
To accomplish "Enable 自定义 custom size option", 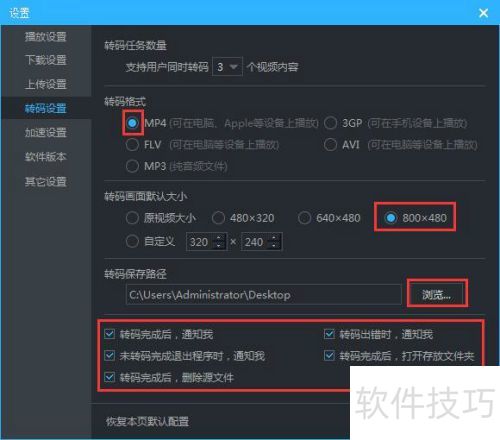I will pyautogui.click(x=132, y=241).
